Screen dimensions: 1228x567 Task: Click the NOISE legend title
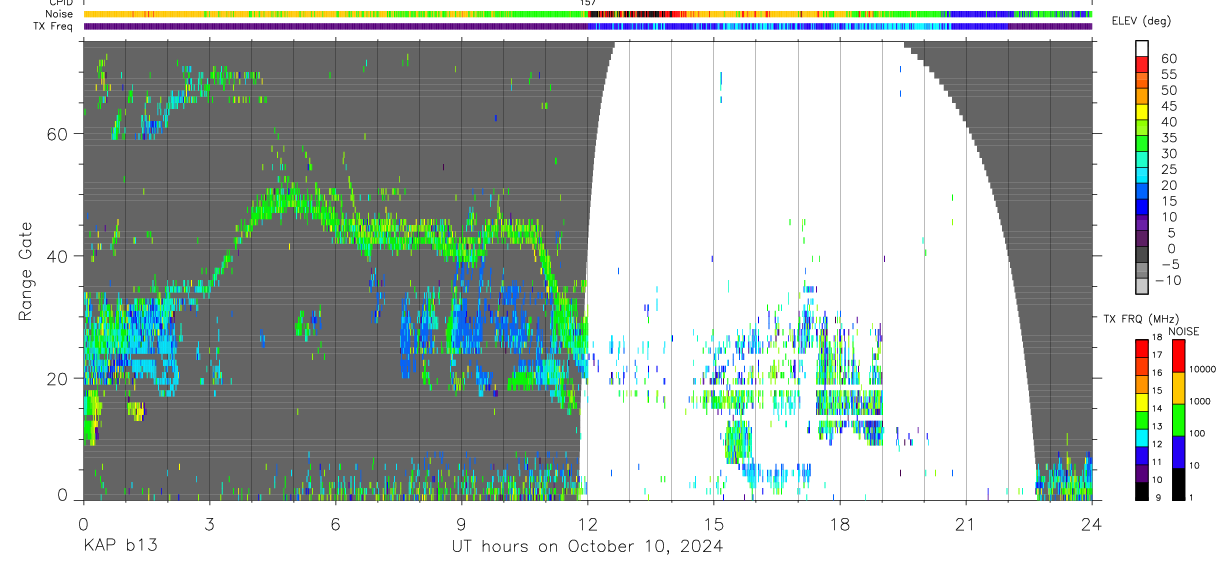[x=1183, y=331]
